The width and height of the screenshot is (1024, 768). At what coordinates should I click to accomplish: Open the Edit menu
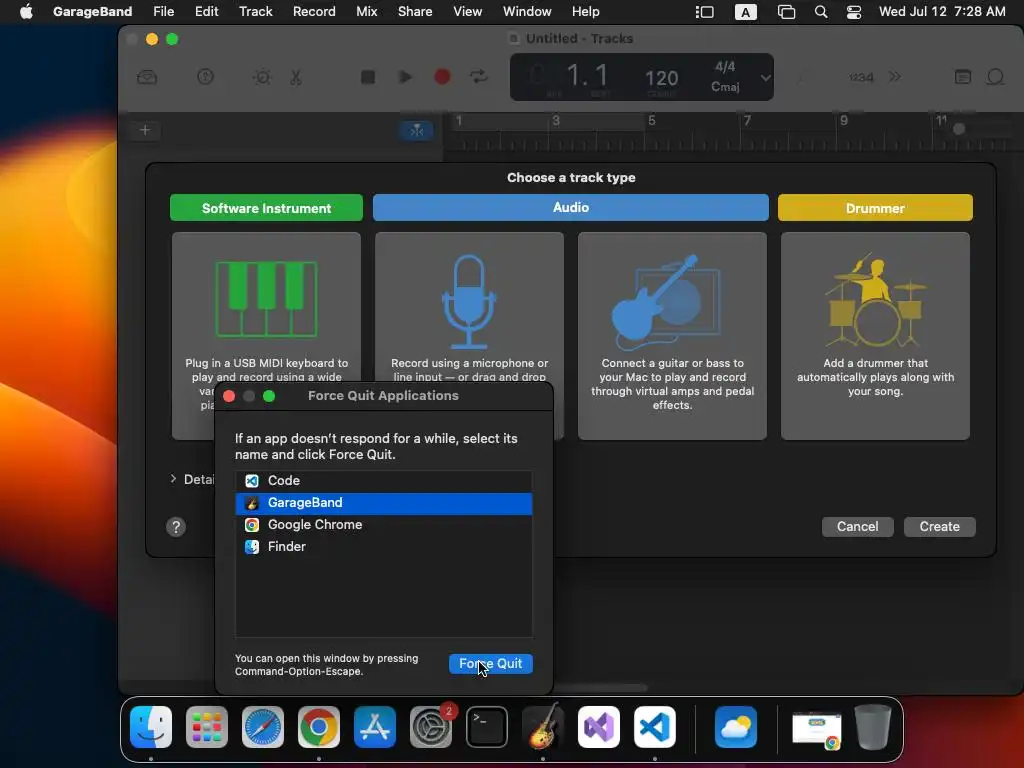click(x=206, y=12)
